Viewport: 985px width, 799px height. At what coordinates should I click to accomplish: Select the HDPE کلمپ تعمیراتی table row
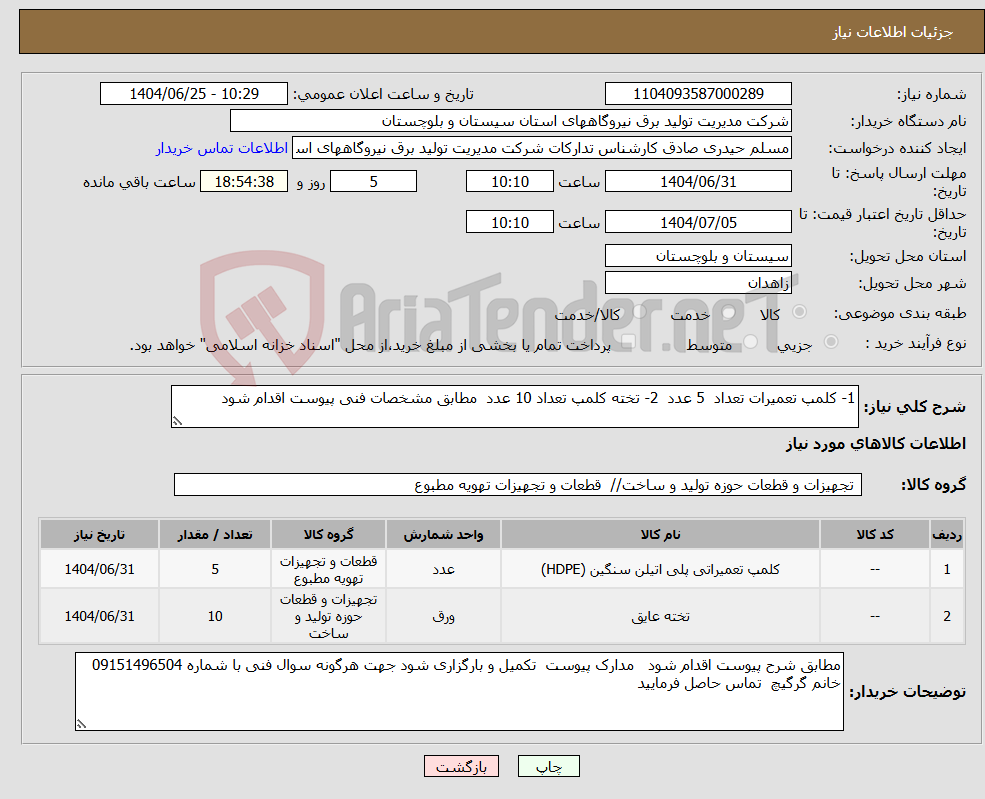coord(500,568)
